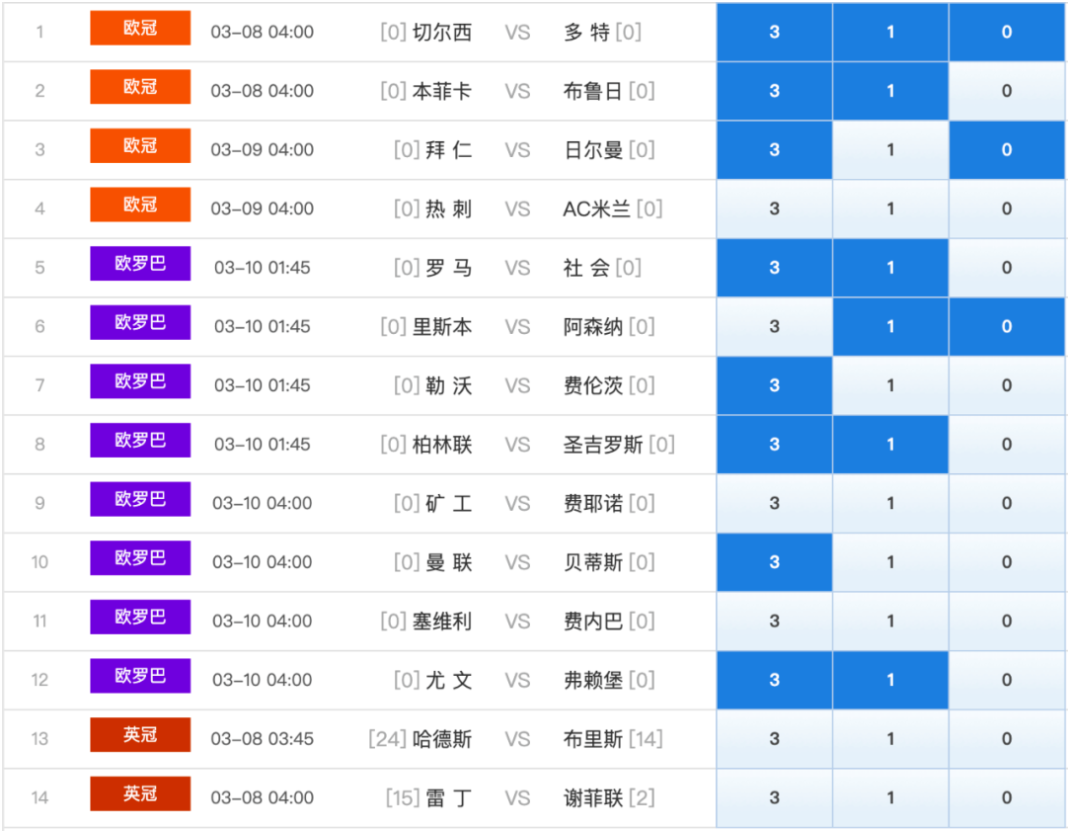Screen dimensions: 1069x832
Task: Click the 英冠 league tag in row 13
Action: 140,734
